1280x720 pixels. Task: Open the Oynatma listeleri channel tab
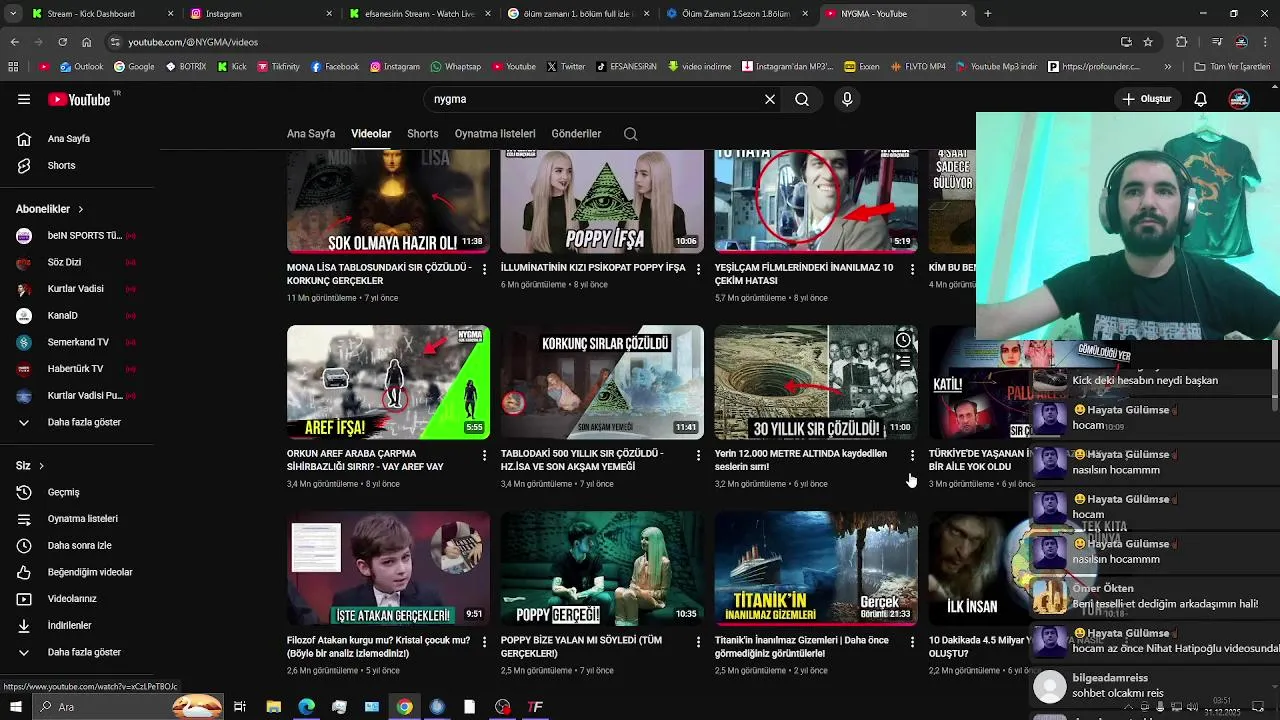point(495,134)
